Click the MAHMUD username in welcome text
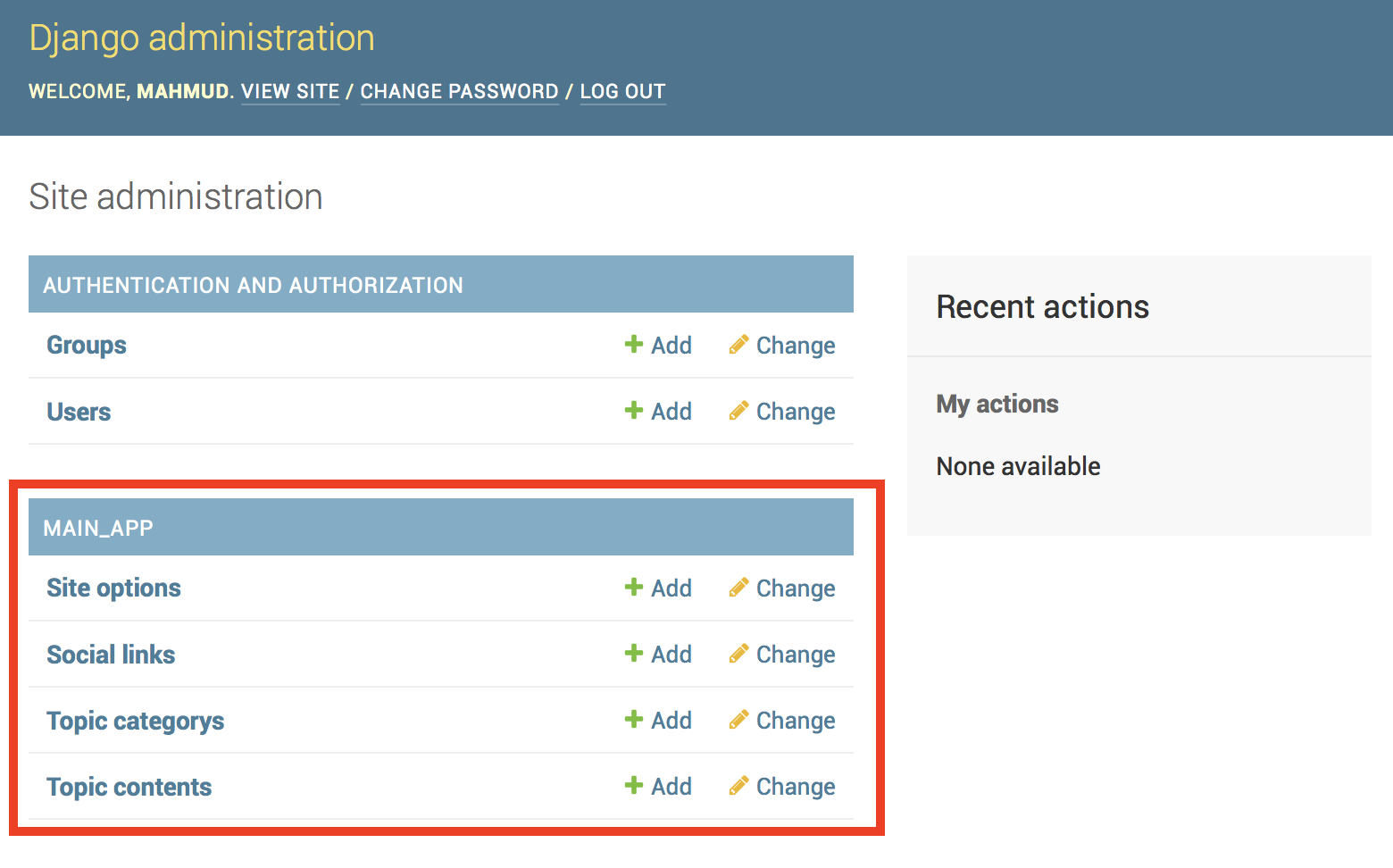This screenshot has width=1393, height=868. click(x=183, y=92)
